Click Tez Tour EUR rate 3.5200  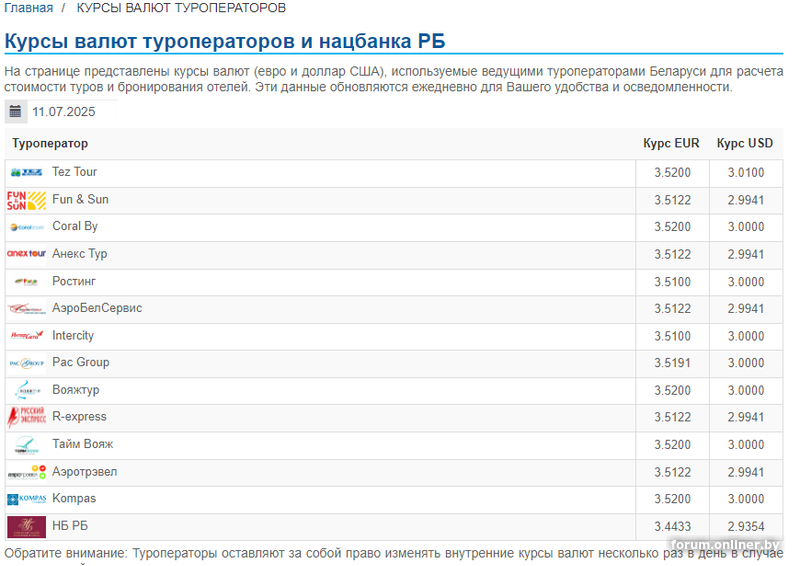point(672,173)
